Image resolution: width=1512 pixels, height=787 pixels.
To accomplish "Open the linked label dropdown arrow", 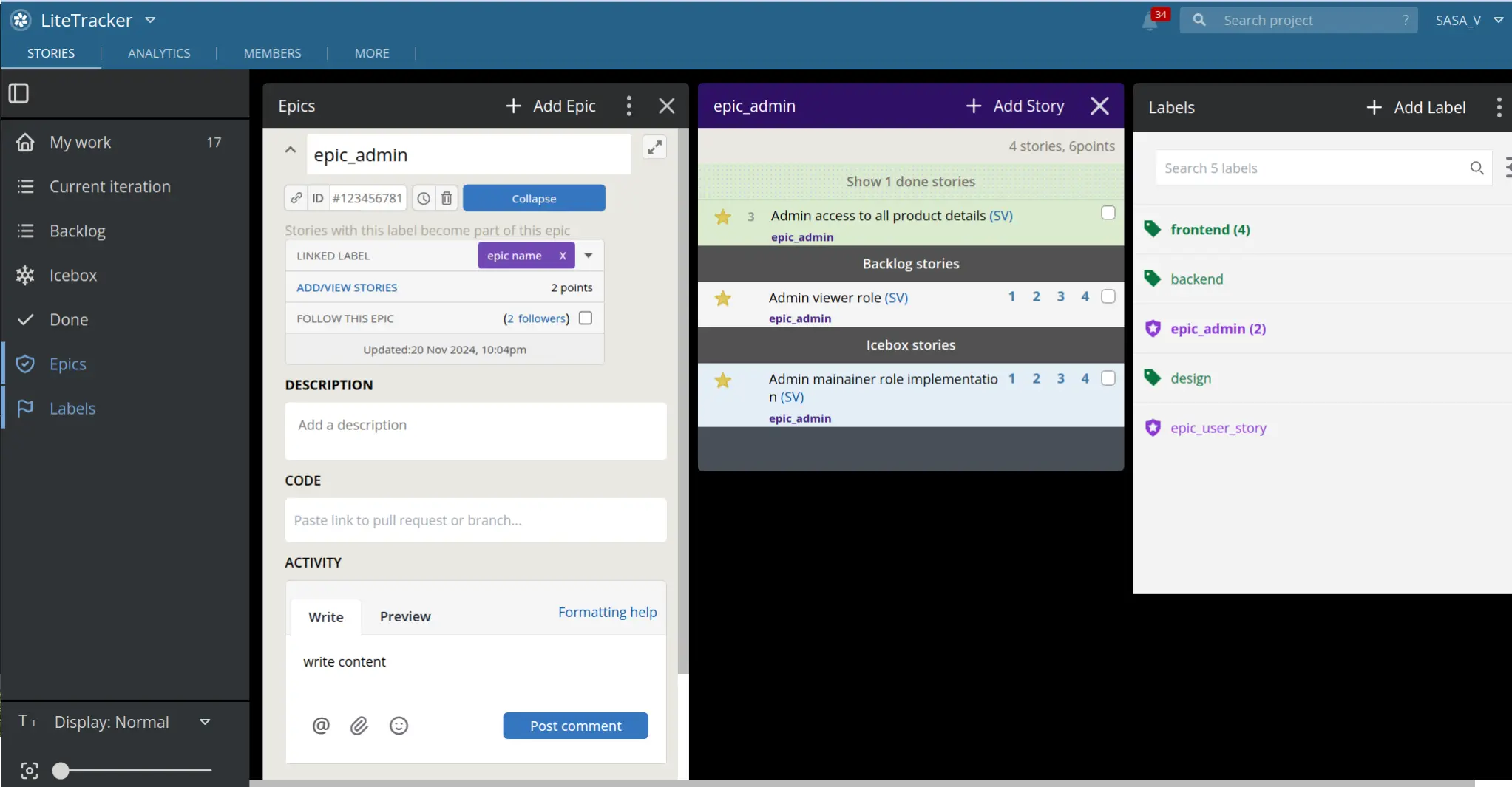I will [x=589, y=256].
